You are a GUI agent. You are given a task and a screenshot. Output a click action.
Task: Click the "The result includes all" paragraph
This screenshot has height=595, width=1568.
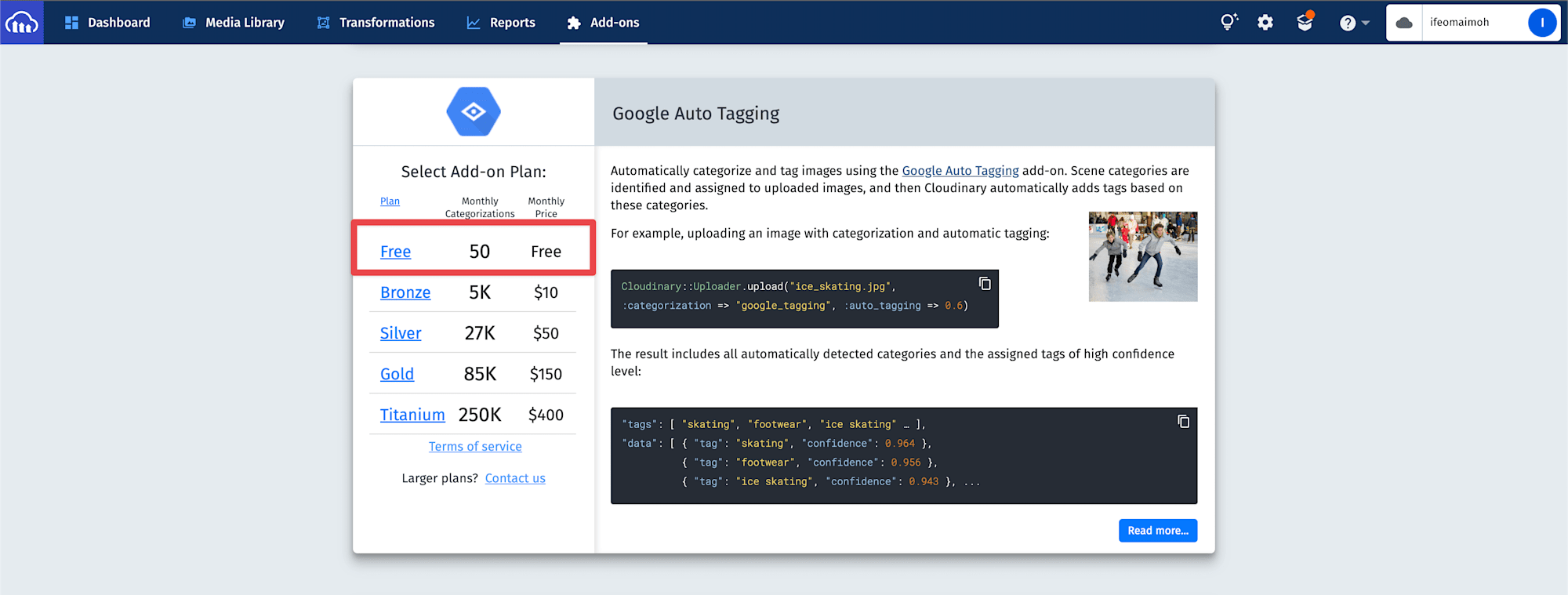pyautogui.click(x=893, y=362)
